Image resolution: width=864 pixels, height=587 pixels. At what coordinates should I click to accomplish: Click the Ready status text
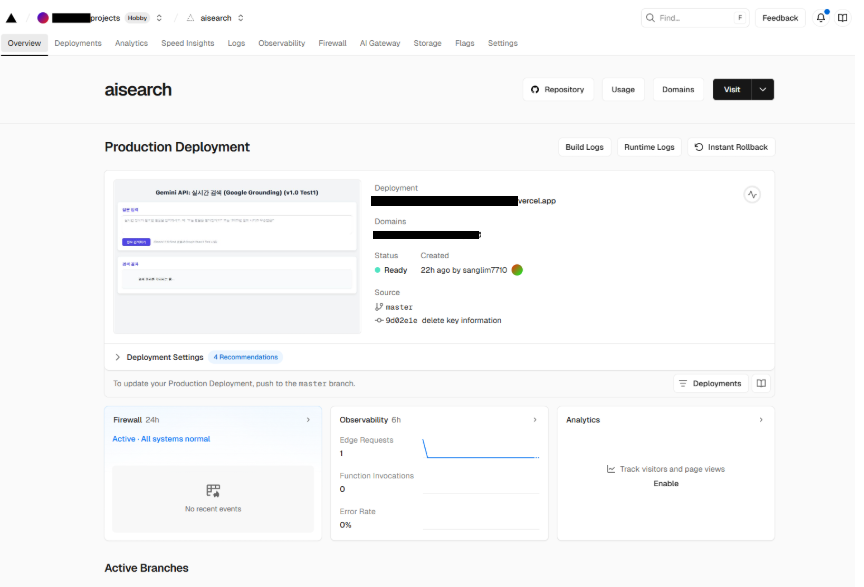(395, 270)
